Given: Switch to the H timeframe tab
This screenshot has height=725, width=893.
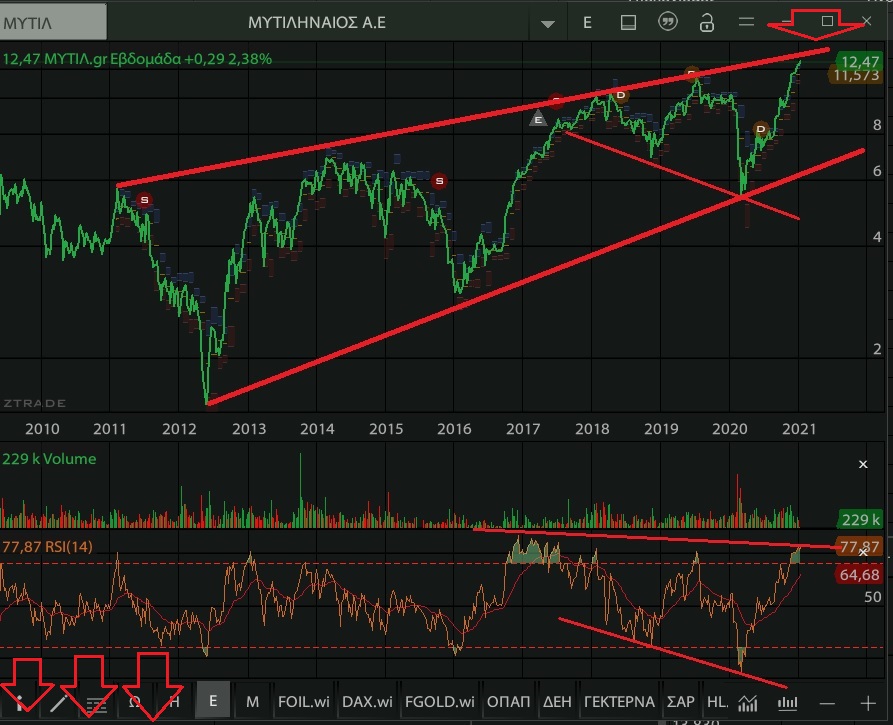Looking at the screenshot, I should coord(174,702).
